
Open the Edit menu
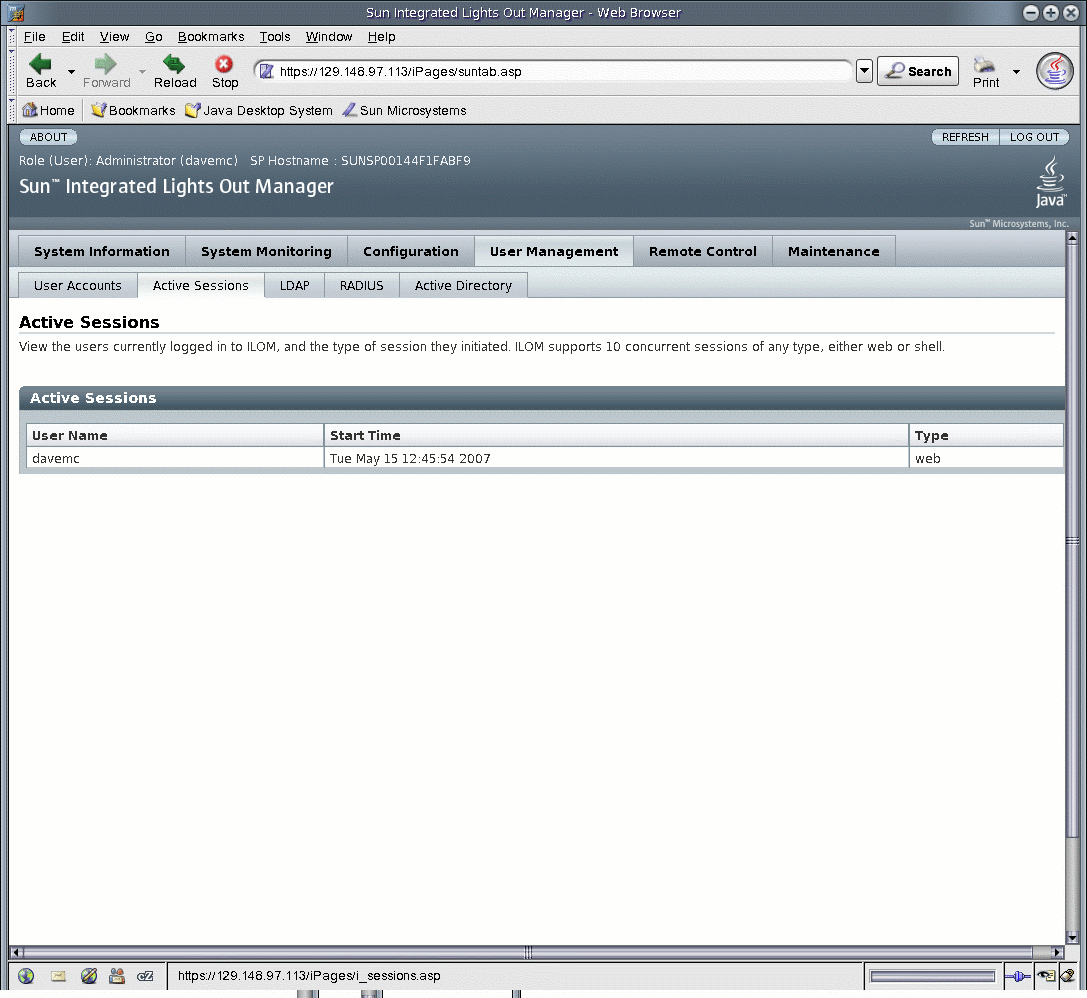[73, 37]
